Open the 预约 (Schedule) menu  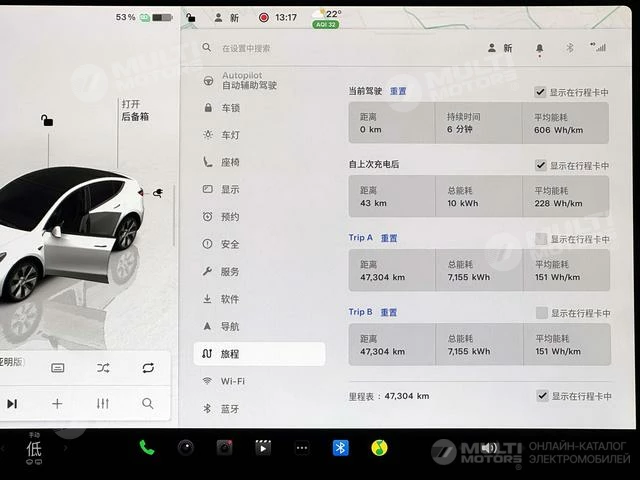coord(222,217)
